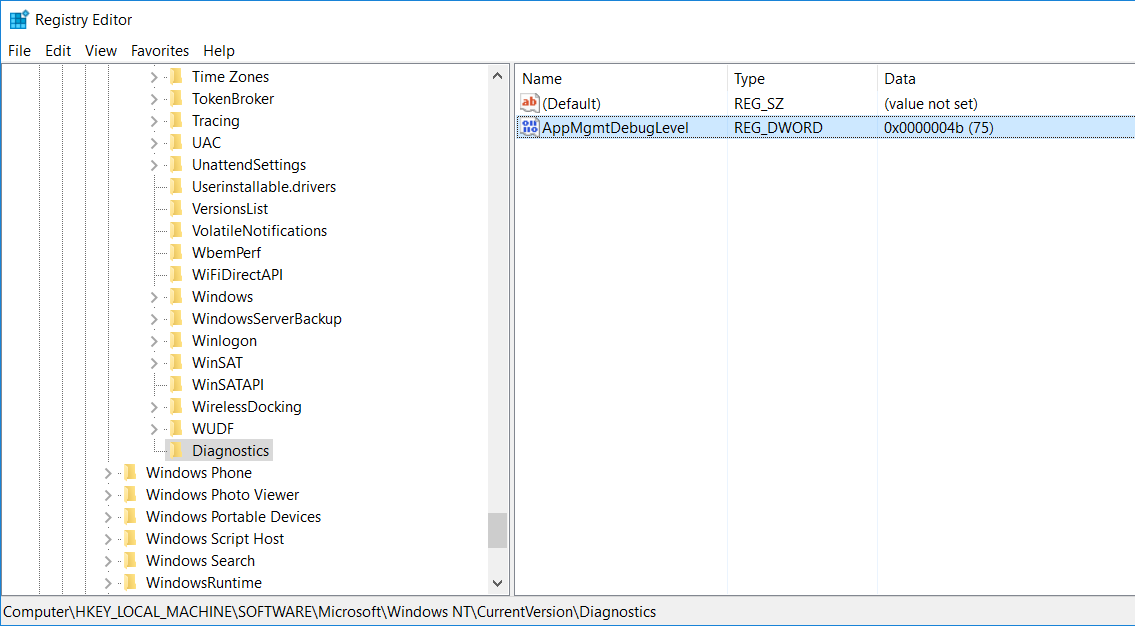Click the Windows Search folder icon

[x=130, y=561]
